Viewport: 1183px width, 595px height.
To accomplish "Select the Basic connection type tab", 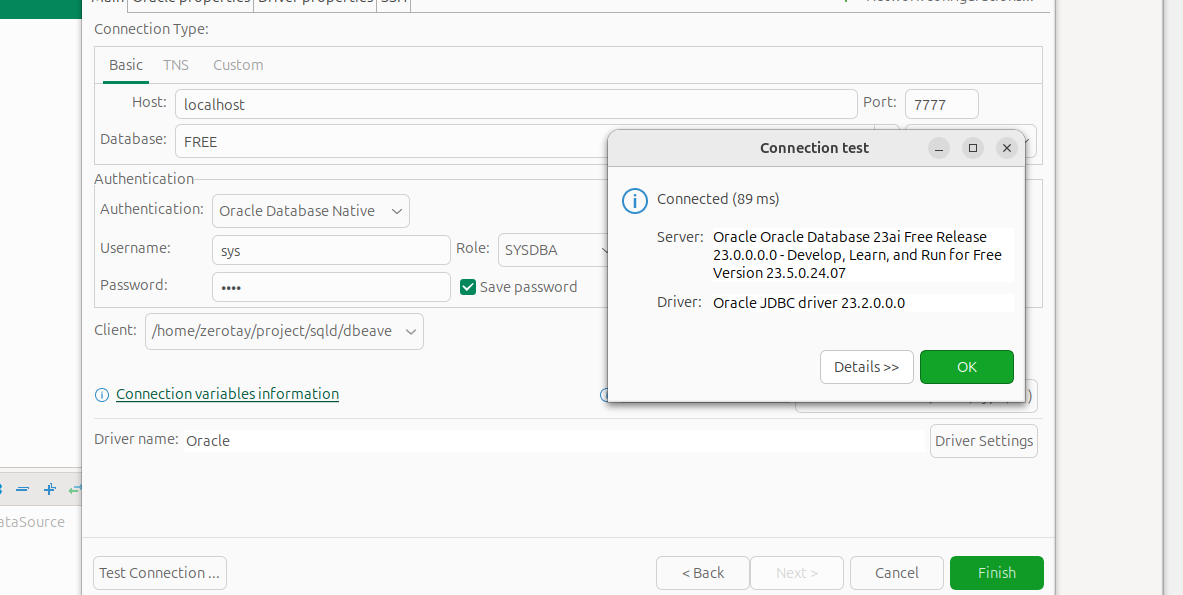I will click(126, 65).
